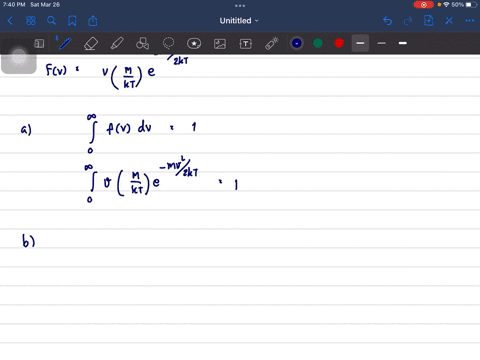Open the more options ellipsis menu
Screen dimensions: 480x360
click(x=470, y=21)
